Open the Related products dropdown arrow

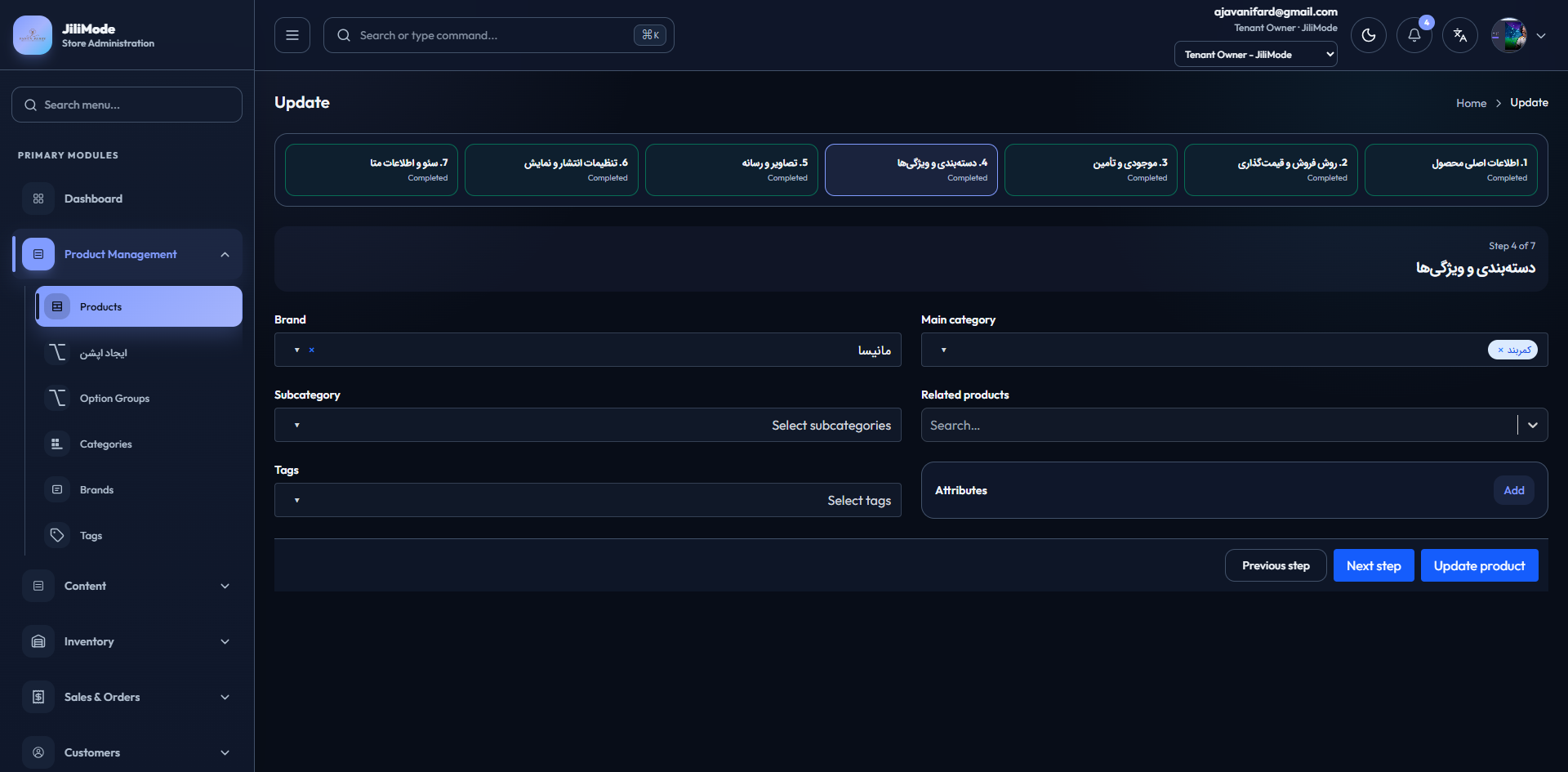click(1533, 425)
